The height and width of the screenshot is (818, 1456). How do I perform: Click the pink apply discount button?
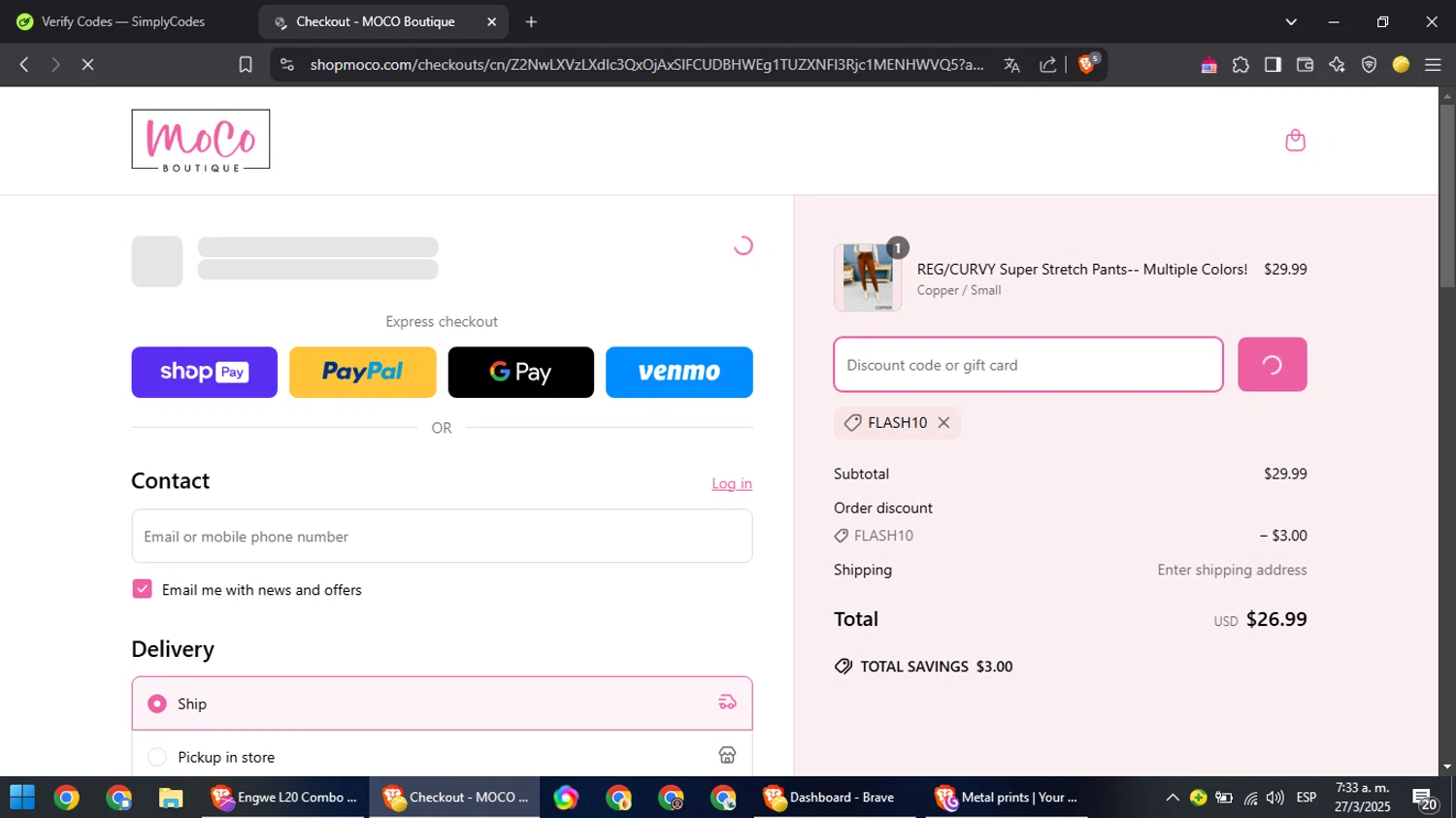(1272, 365)
